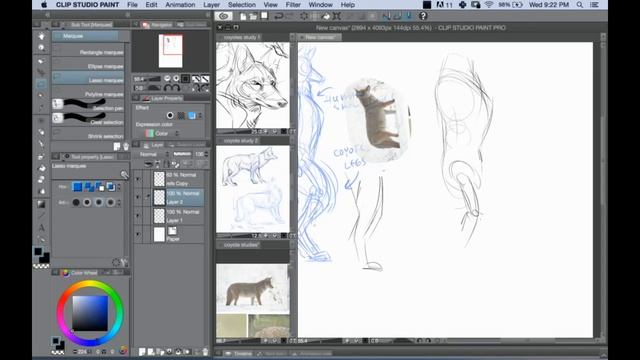
Task: Open the blending mode dropdown showing Normal
Action: 153,154
